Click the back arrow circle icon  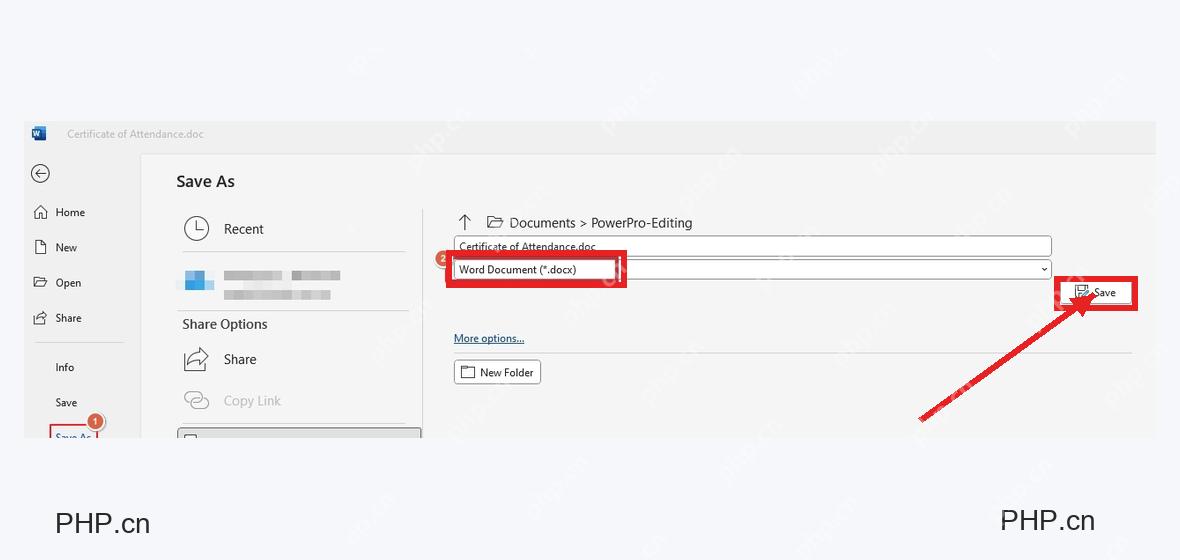pyautogui.click(x=40, y=174)
